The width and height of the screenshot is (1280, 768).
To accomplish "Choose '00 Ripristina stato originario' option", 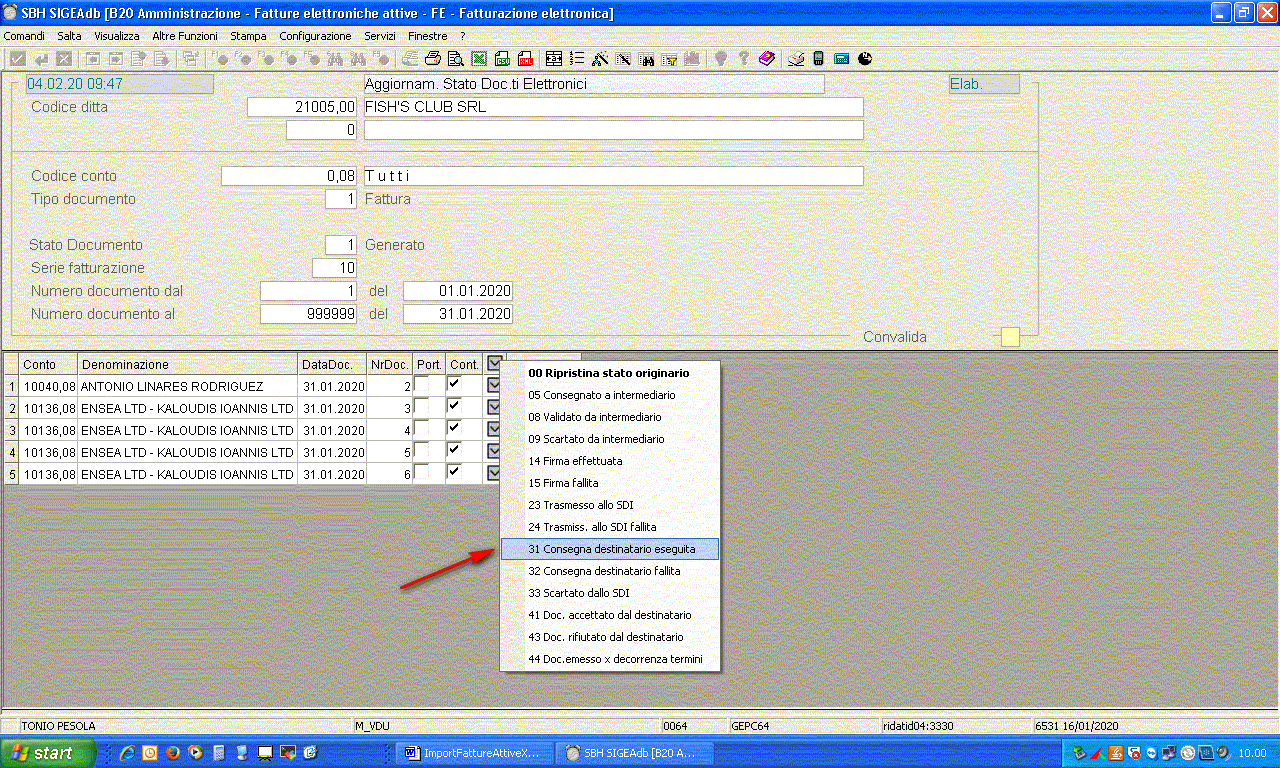I will pyautogui.click(x=608, y=373).
